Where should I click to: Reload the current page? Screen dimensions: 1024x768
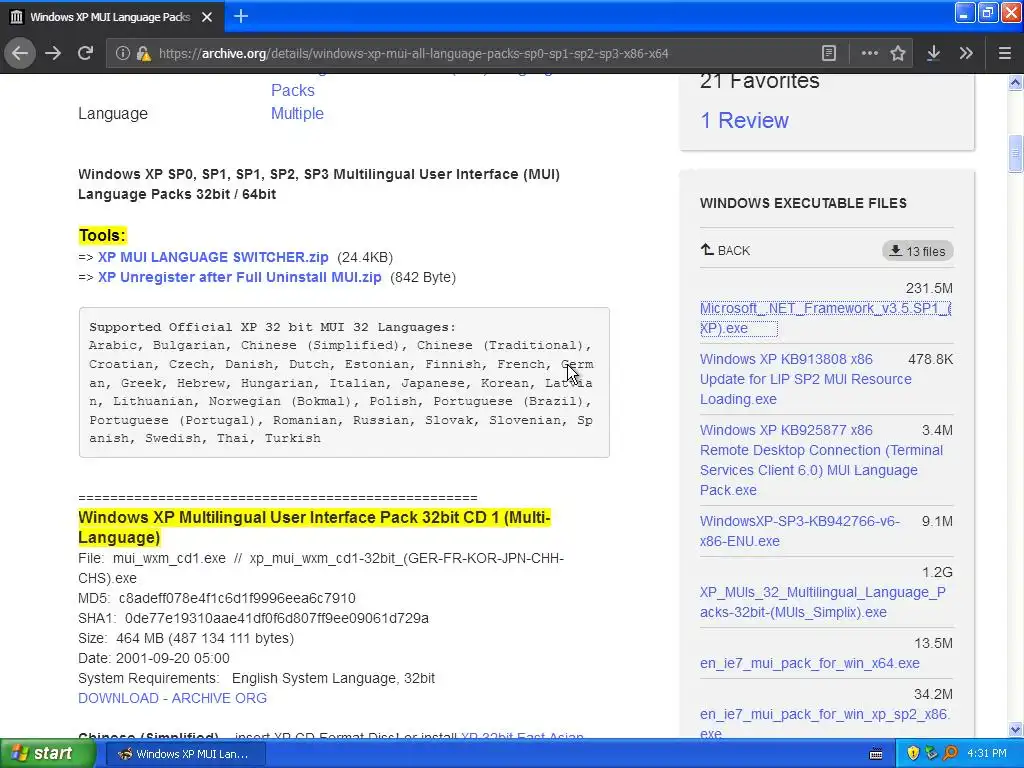coord(86,53)
